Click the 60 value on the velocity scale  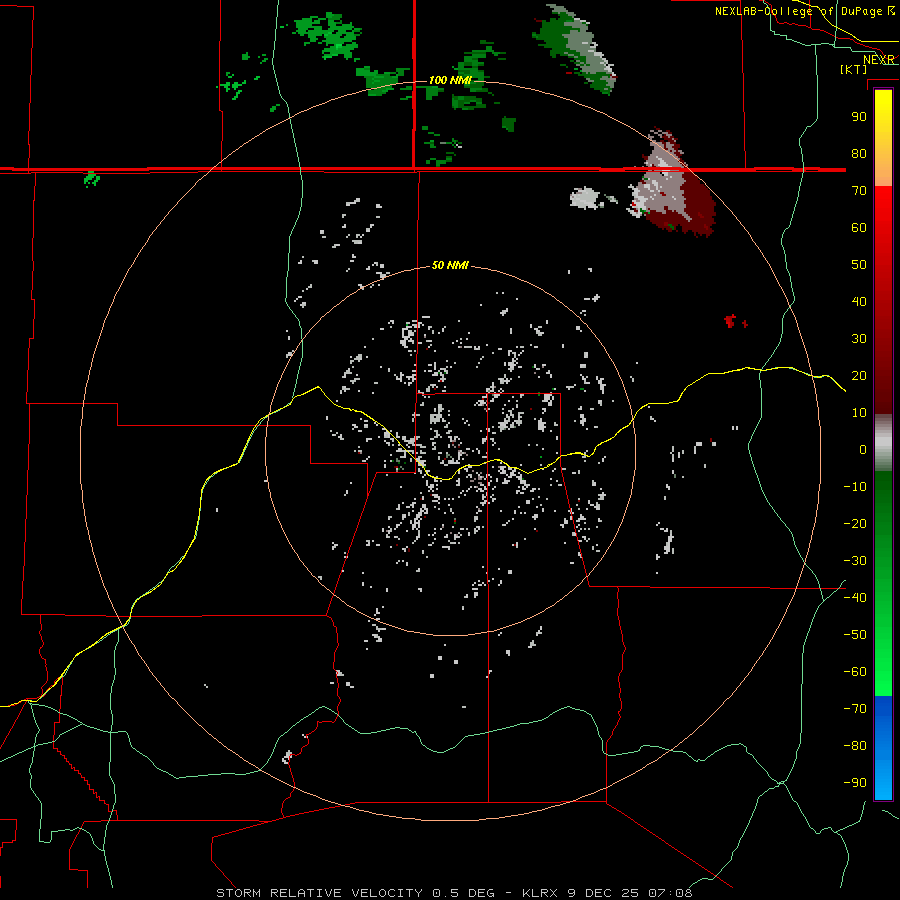tap(859, 227)
